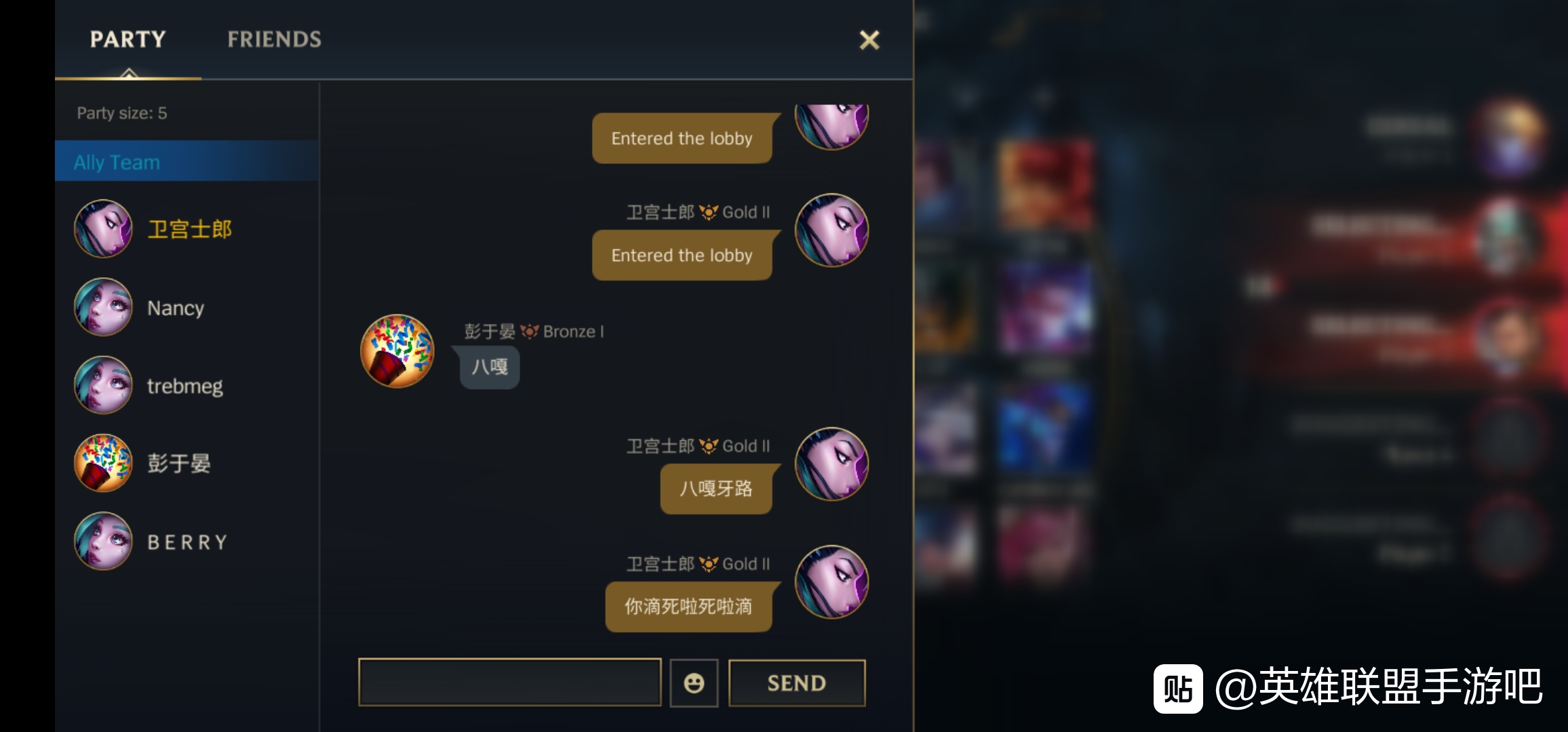This screenshot has width=1568, height=732.
Task: Focus the chat message input field
Action: click(x=509, y=682)
